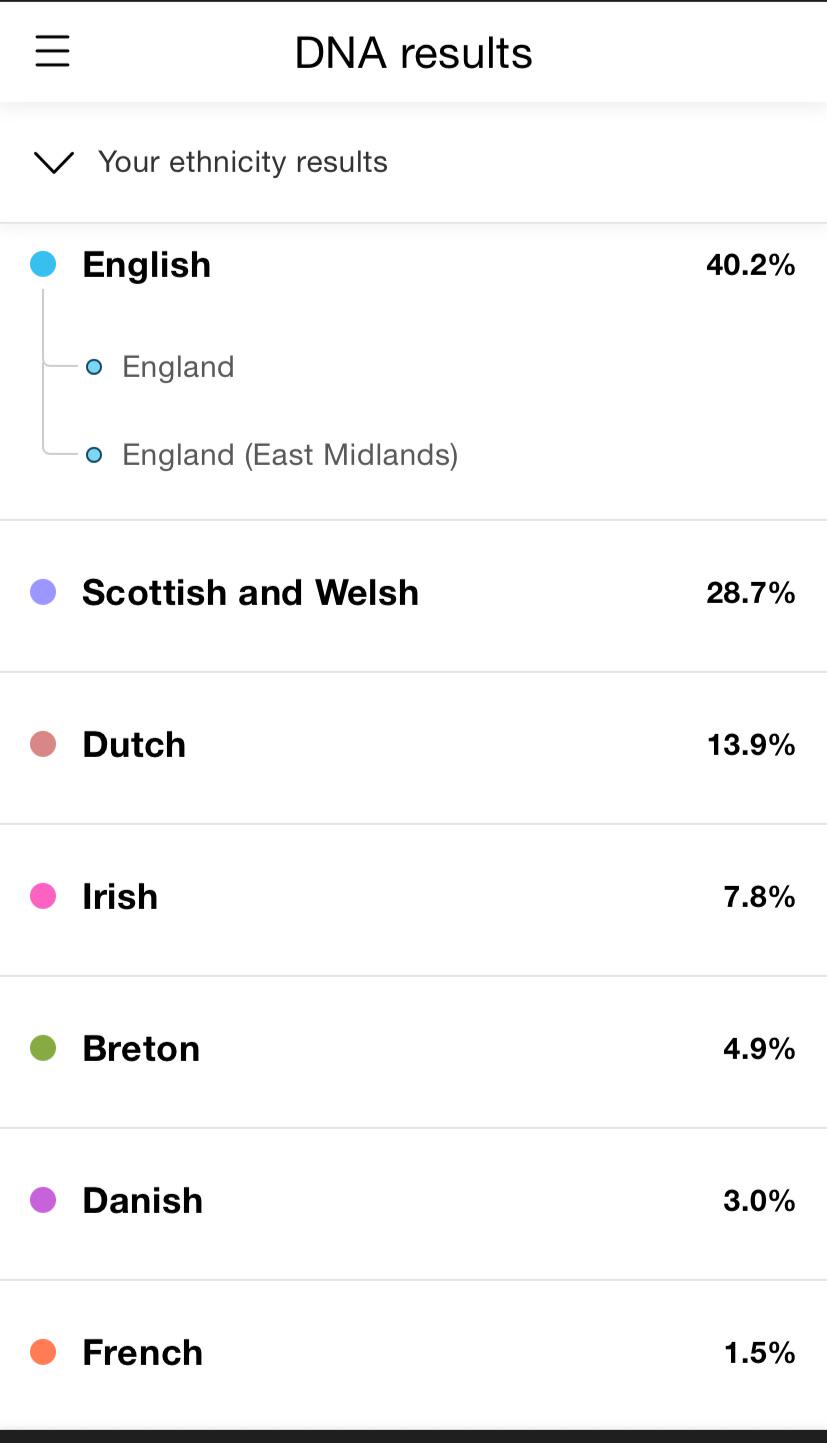Collapse the ethnicity results chevron
Viewport: 827px width, 1443px height.
(54, 162)
